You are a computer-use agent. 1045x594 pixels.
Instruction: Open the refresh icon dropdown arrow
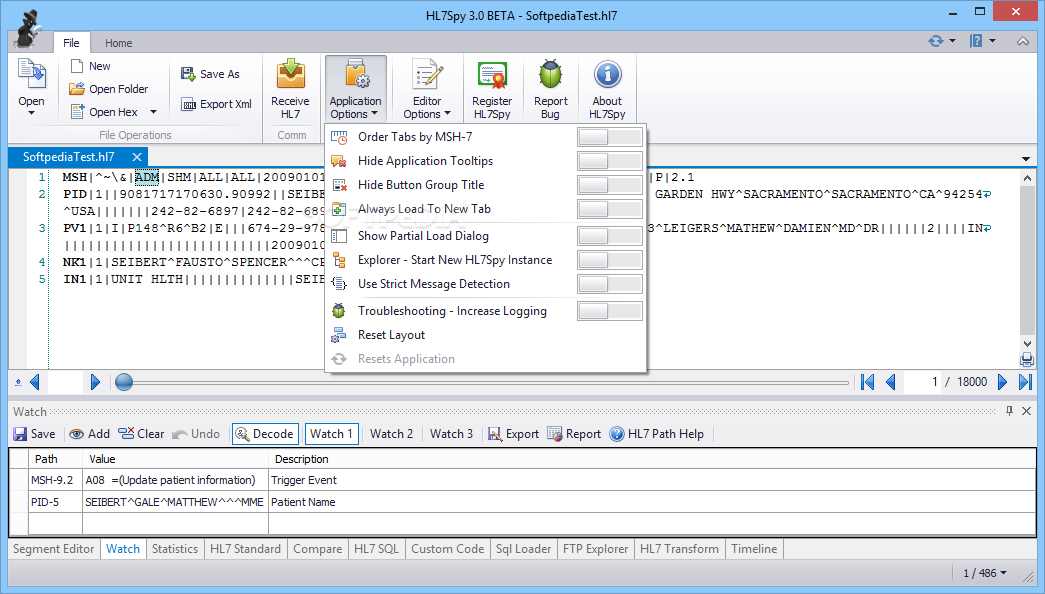[952, 41]
